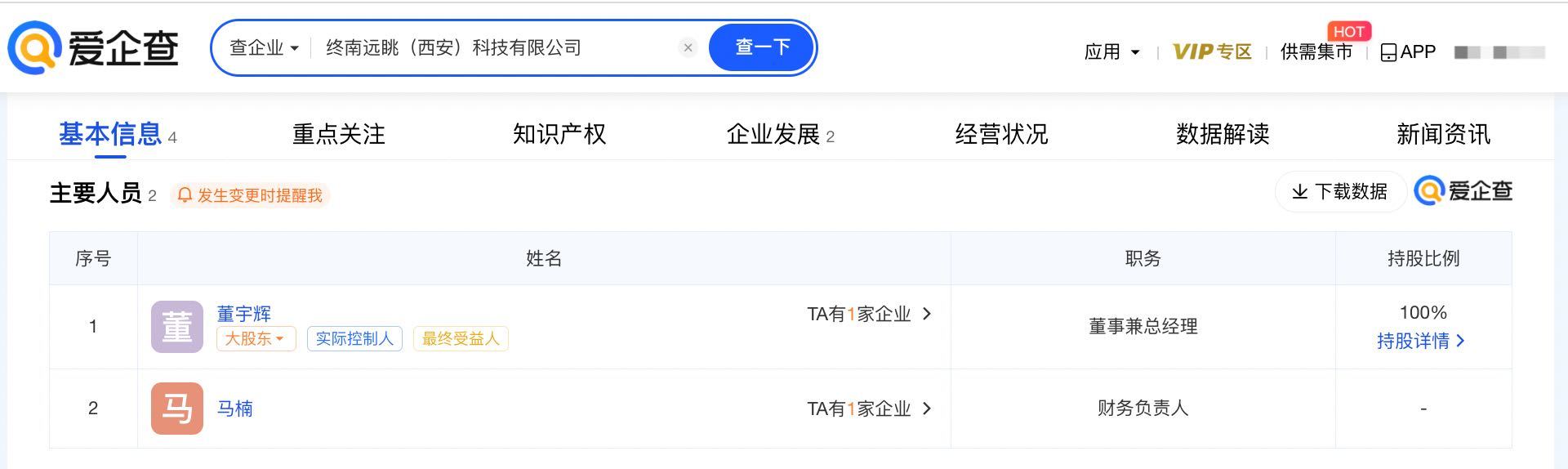Open the 查企业 search type dropdown
Image resolution: width=1568 pixels, height=469 pixels.
(264, 47)
